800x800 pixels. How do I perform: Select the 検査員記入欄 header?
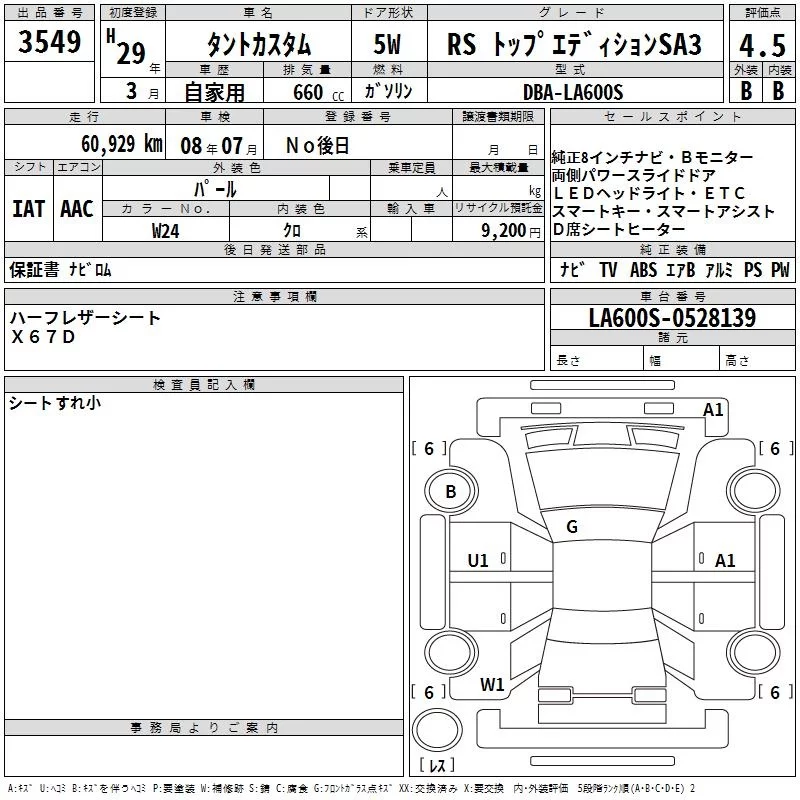coord(204,385)
